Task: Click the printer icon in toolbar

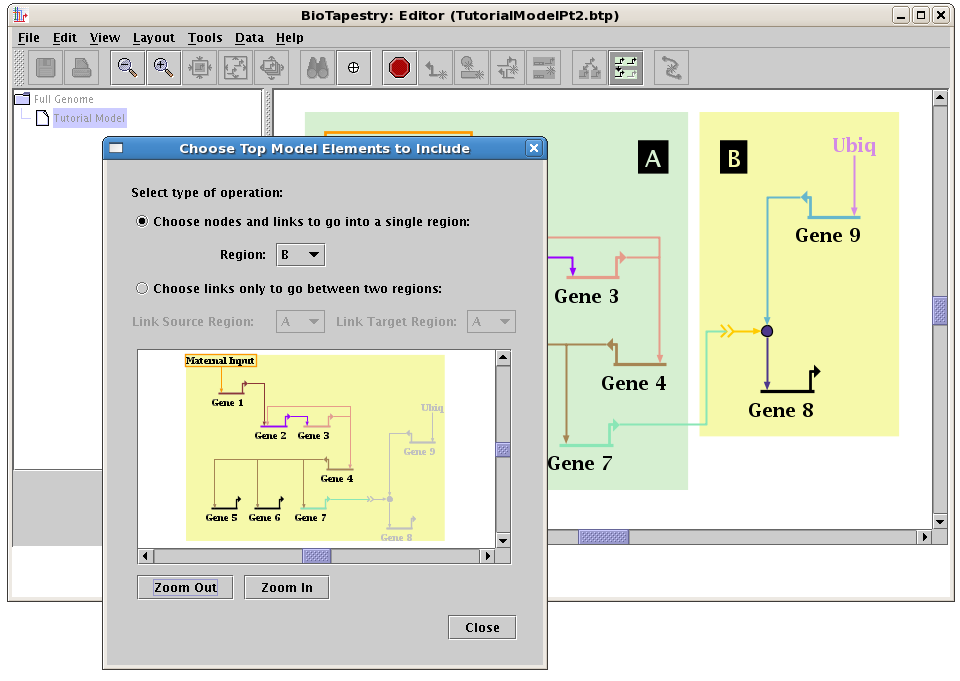Action: (80, 68)
